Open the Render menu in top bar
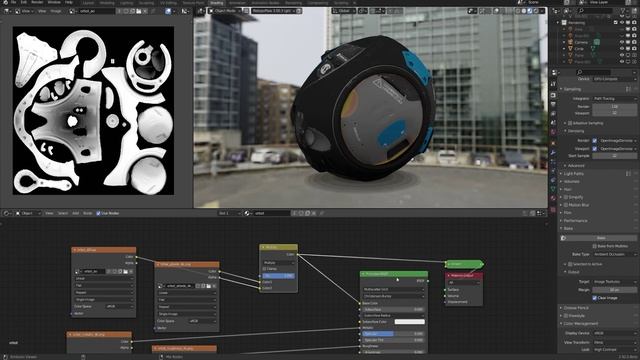 37,2
